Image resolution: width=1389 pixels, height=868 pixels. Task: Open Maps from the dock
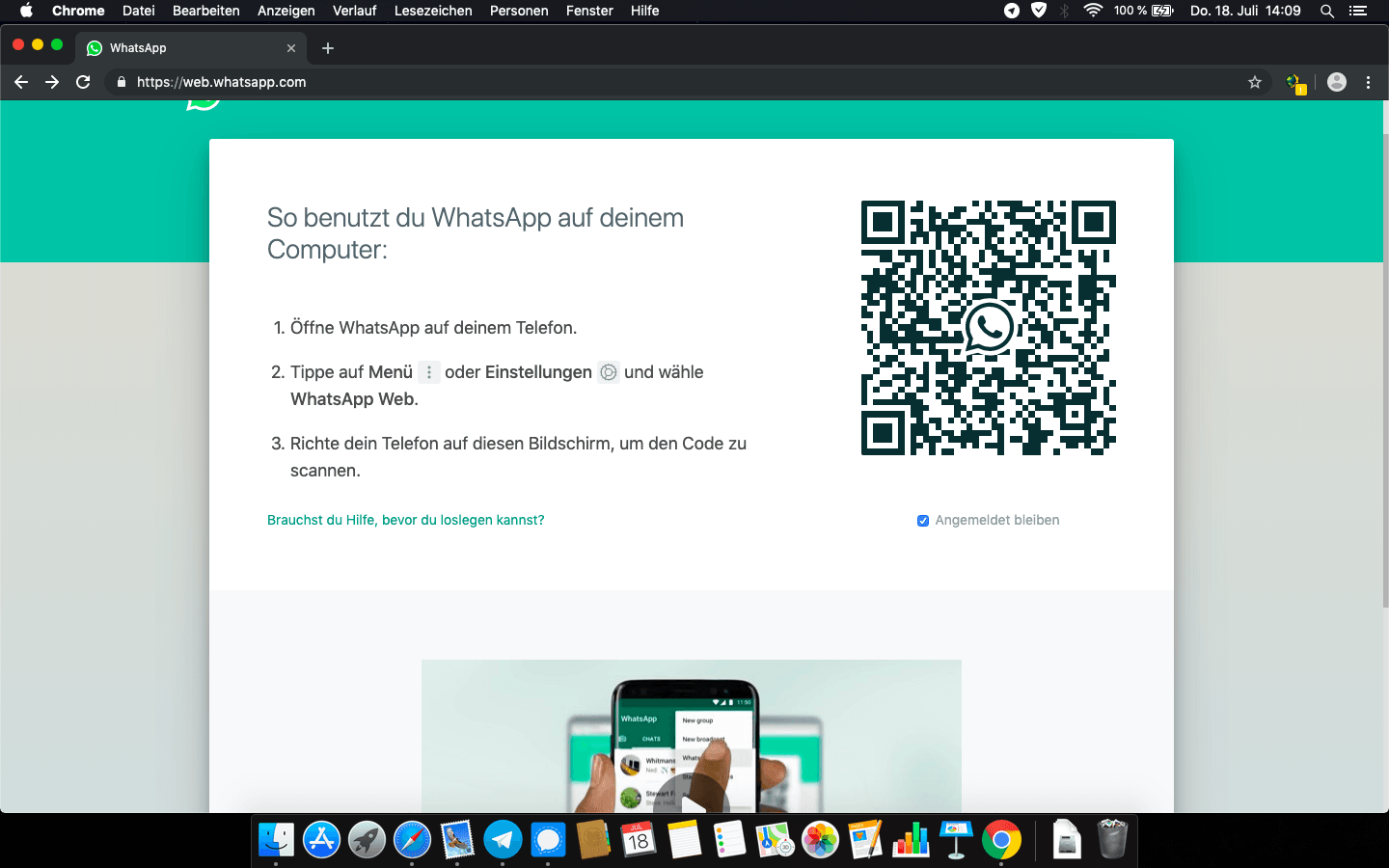tap(775, 840)
